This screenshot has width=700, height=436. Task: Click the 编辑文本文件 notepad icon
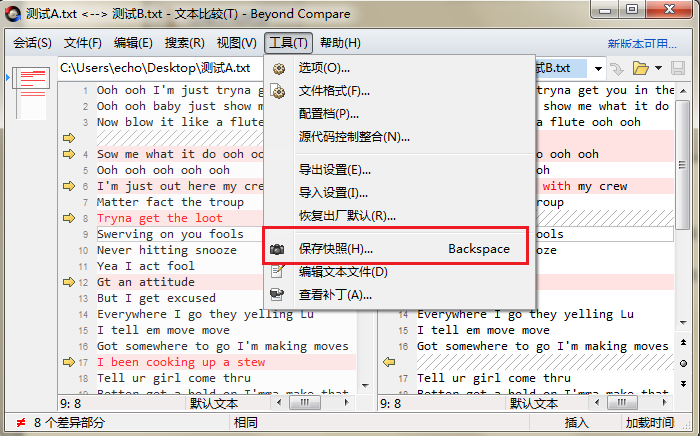[279, 272]
